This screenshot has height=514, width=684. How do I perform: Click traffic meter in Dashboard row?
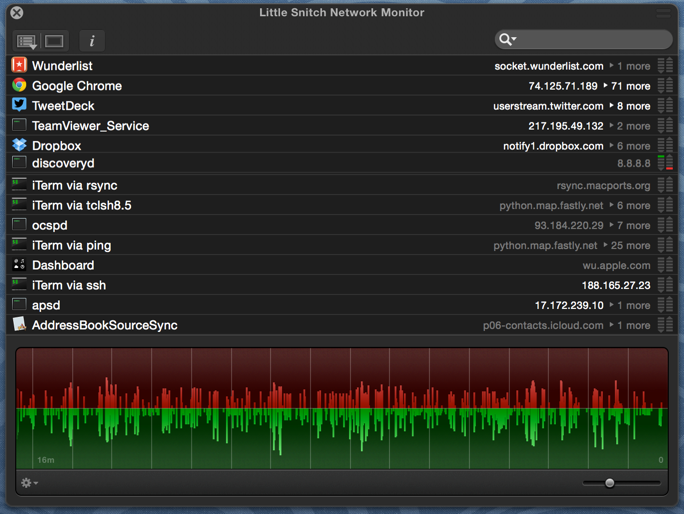tap(665, 265)
